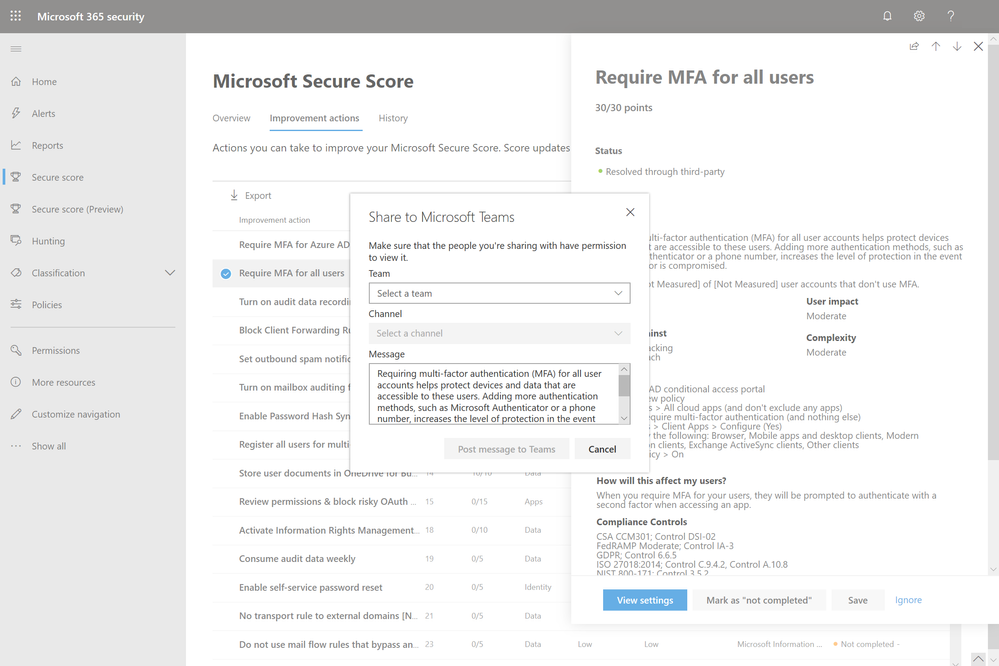Select Enable self-service password reset row

(391, 588)
